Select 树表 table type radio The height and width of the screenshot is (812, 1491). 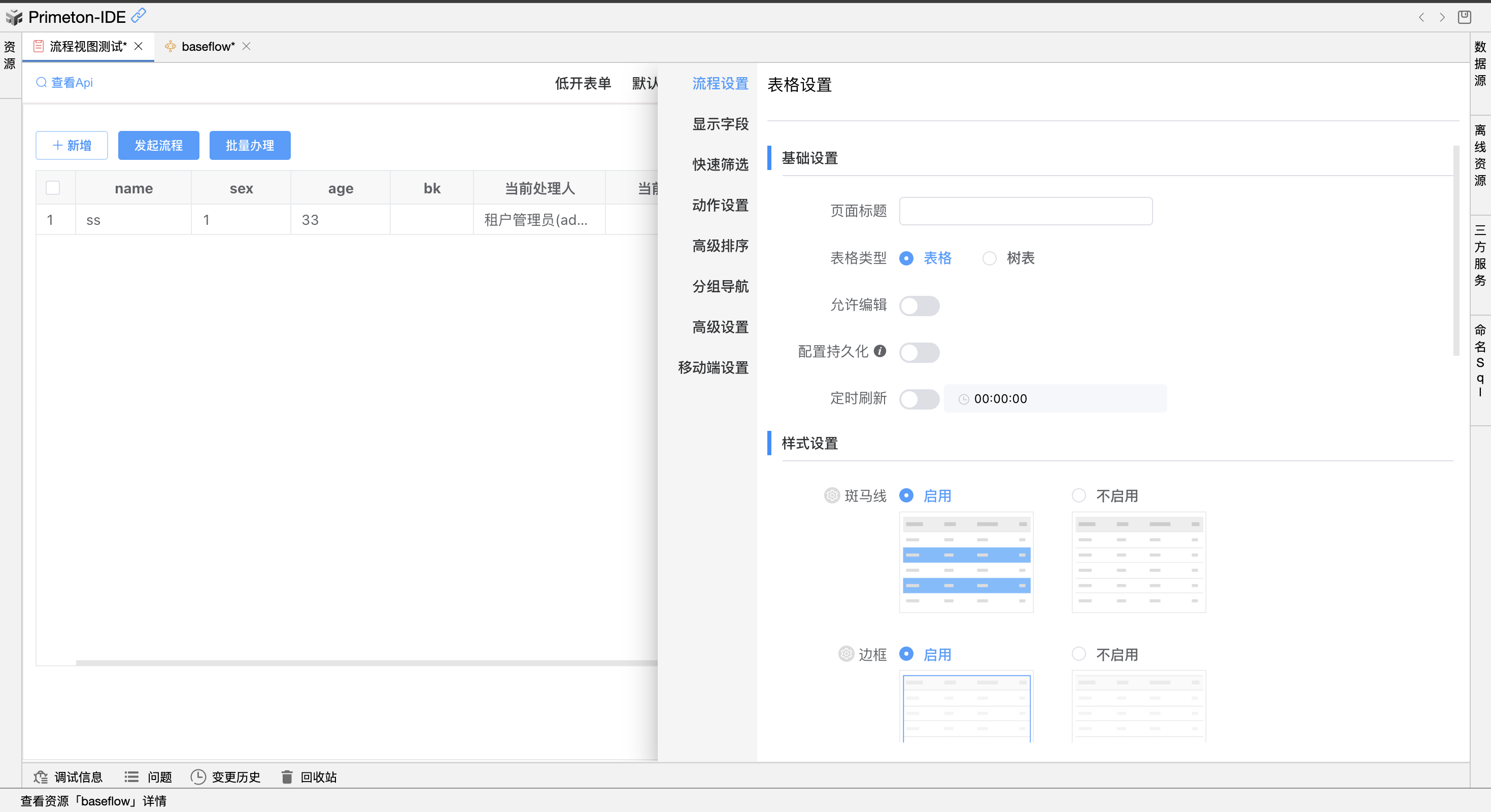(x=989, y=258)
